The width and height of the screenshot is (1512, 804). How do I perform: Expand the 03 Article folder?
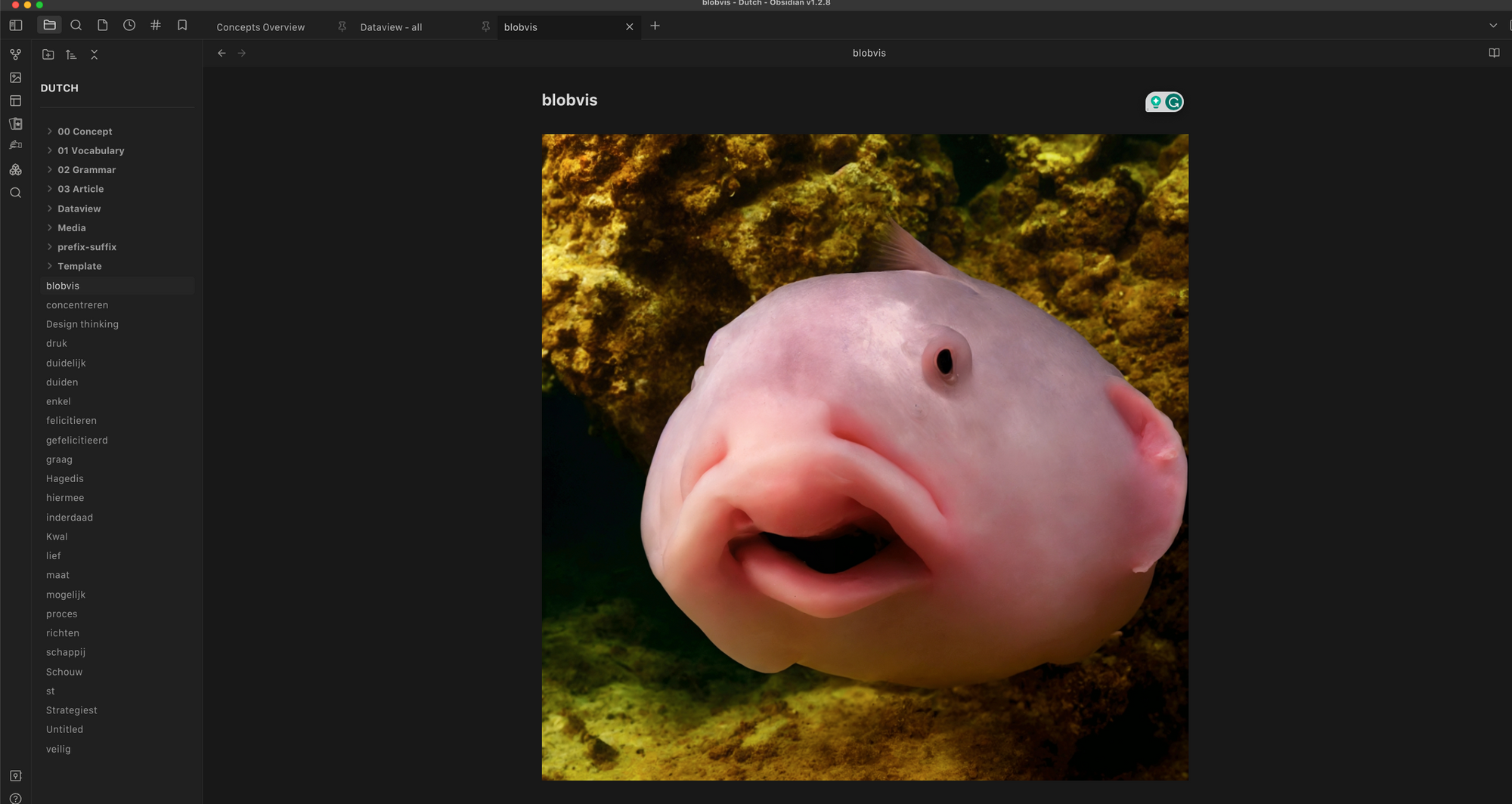point(80,189)
